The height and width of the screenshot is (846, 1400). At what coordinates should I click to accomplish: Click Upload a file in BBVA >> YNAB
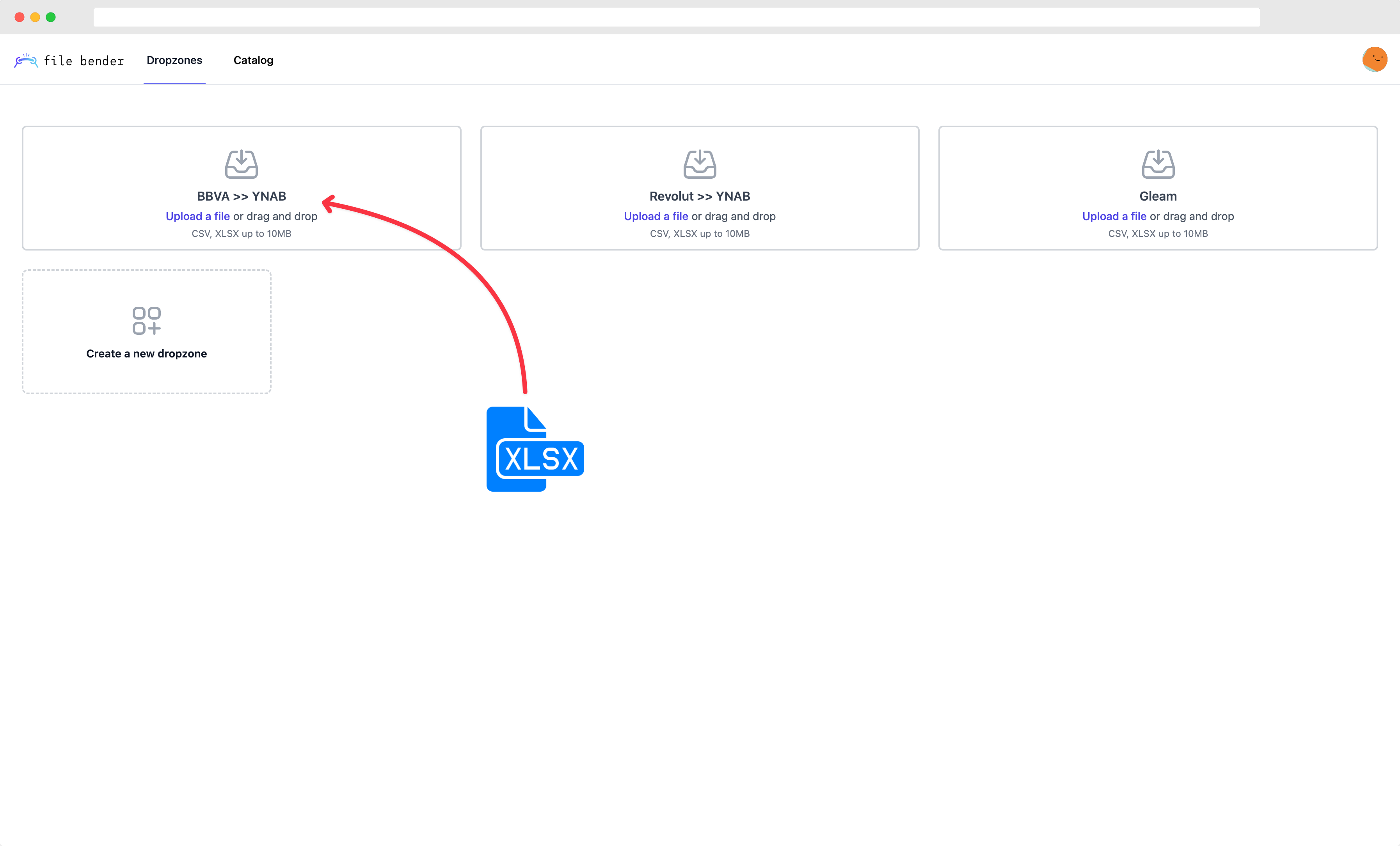[x=198, y=216]
